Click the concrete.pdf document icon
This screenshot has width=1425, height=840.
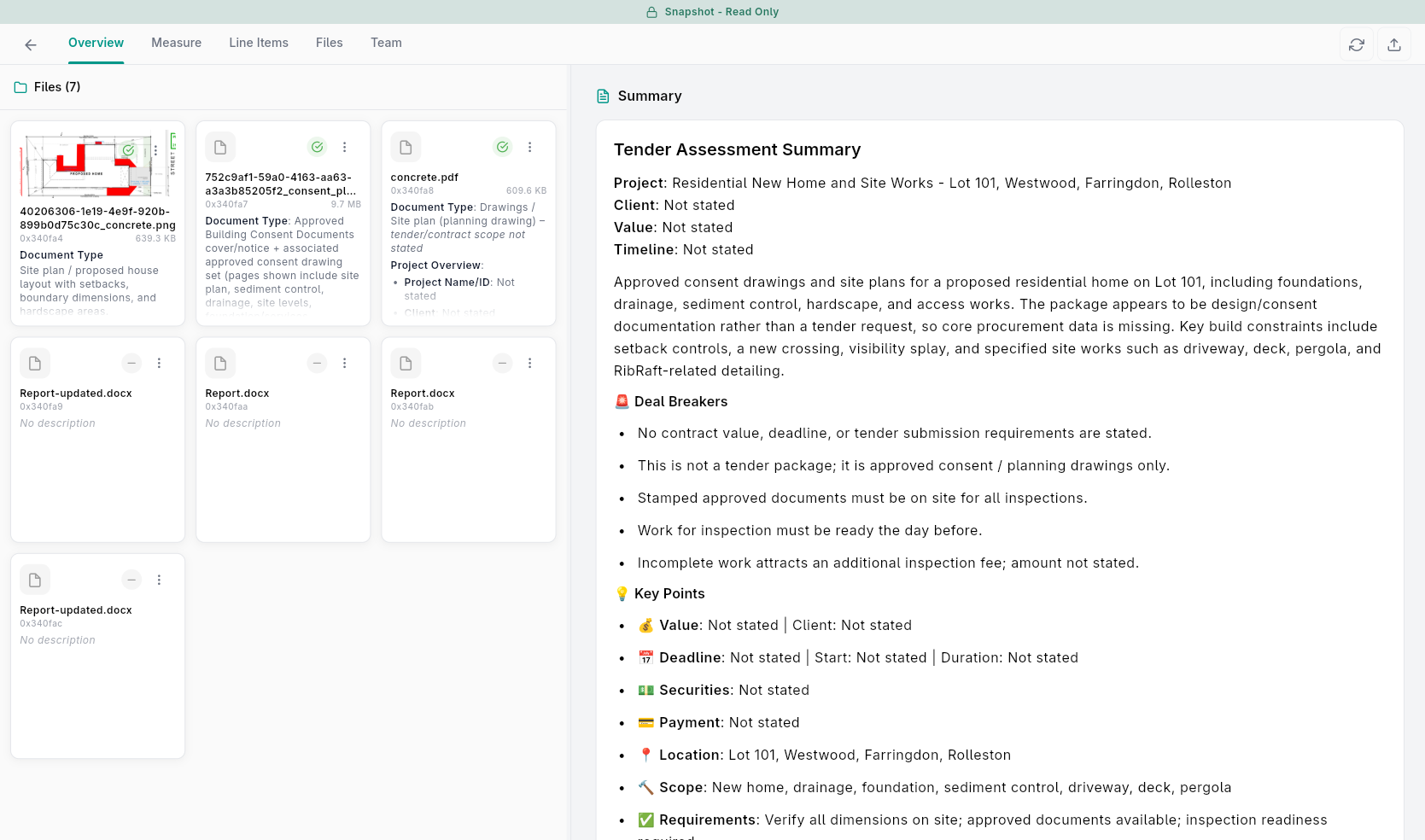pyautogui.click(x=406, y=147)
